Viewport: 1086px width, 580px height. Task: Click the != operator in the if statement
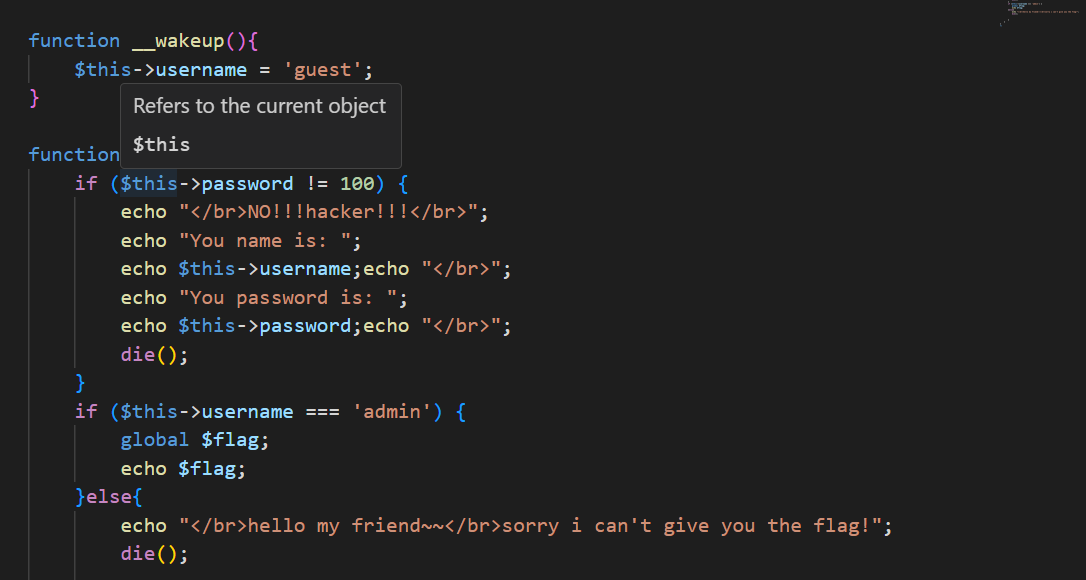pos(317,184)
